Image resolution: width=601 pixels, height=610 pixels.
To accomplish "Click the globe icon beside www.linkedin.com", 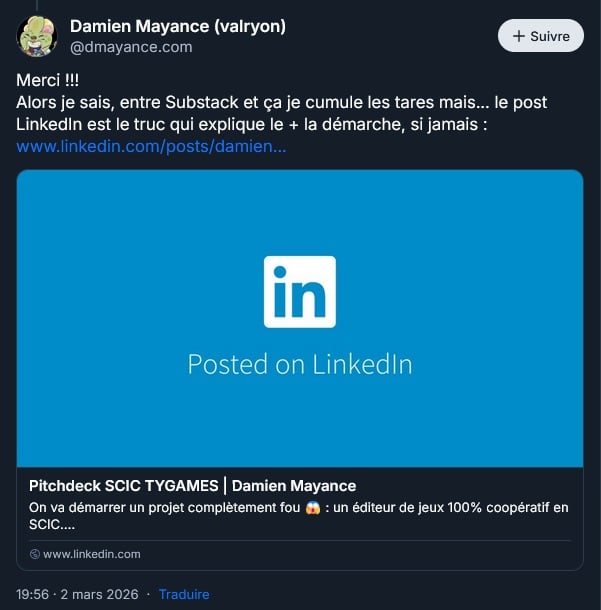I will (35, 554).
